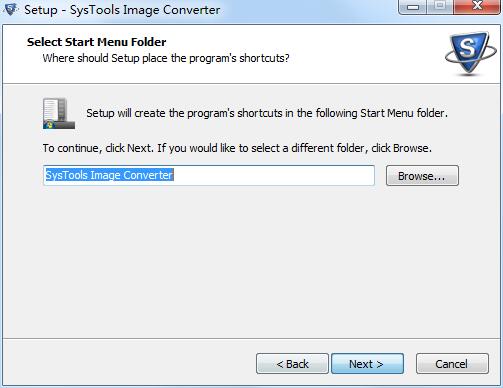Proceed with the Next > button
This screenshot has width=503, height=388.
367,364
